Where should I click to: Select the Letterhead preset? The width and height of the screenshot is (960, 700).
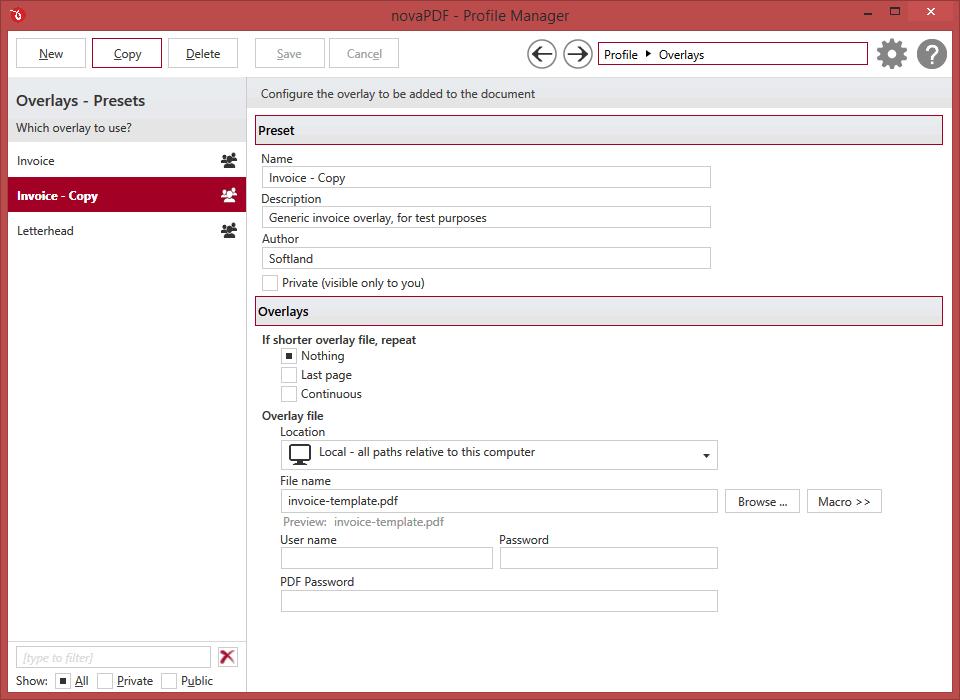click(127, 230)
